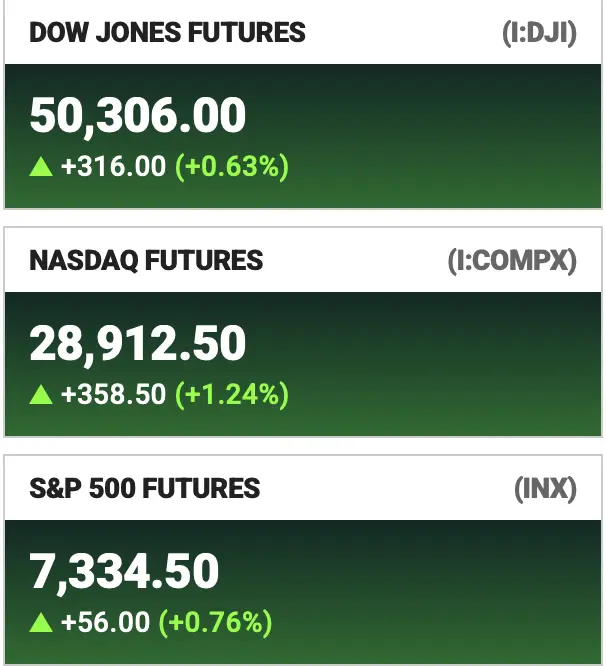The height and width of the screenshot is (666, 606).
Task: Click the Dow Jones green up-arrow icon
Action: (41, 166)
